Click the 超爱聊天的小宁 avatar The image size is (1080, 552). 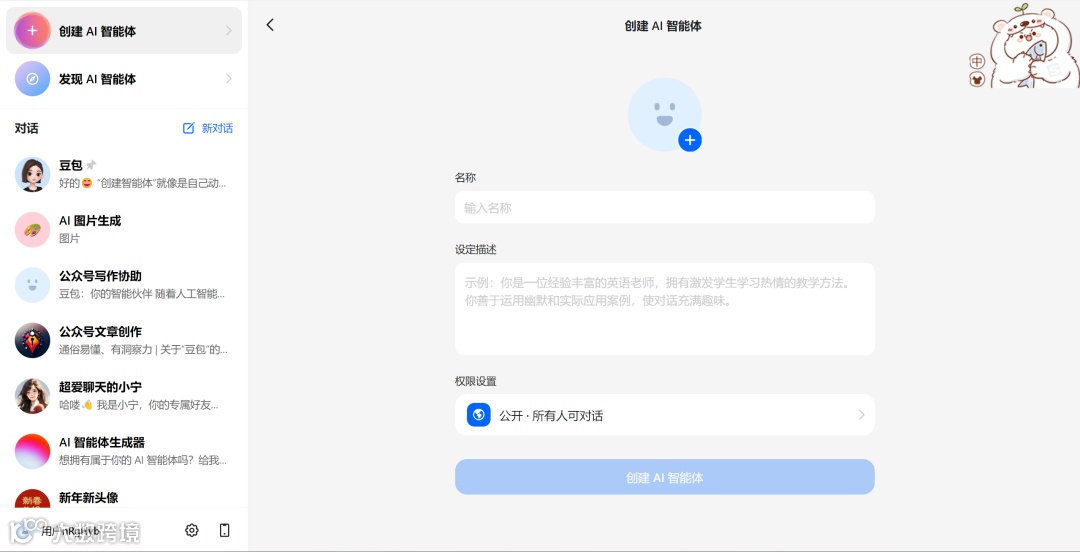[32, 396]
